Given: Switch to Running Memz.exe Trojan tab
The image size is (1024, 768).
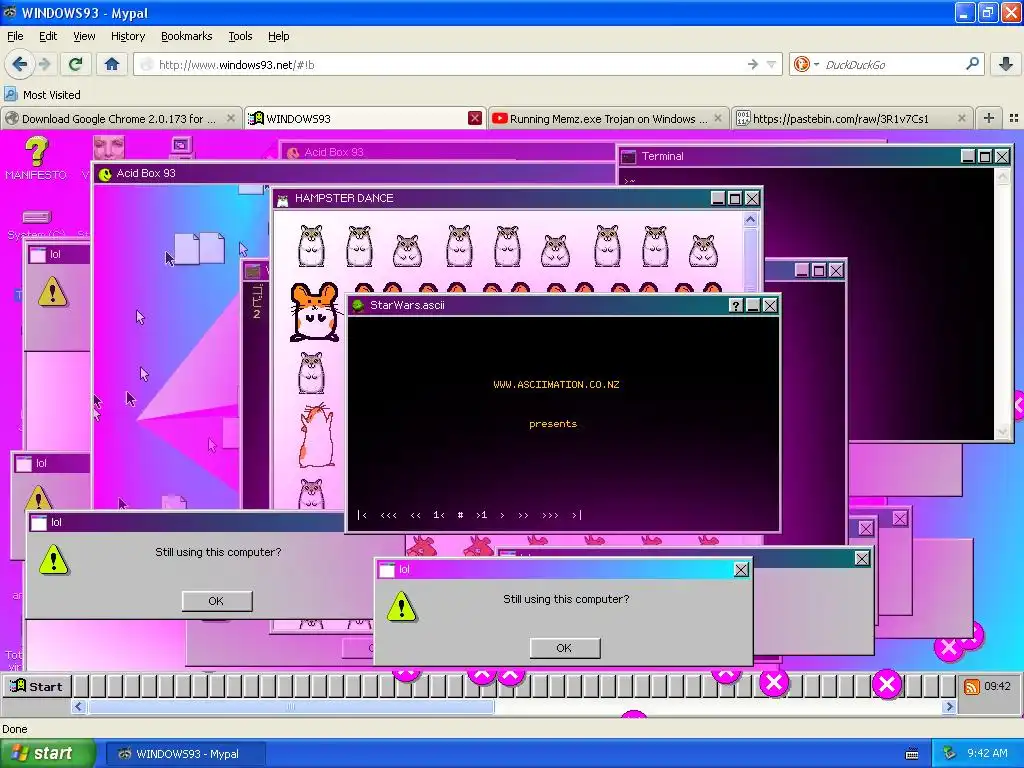Looking at the screenshot, I should pyautogui.click(x=608, y=118).
